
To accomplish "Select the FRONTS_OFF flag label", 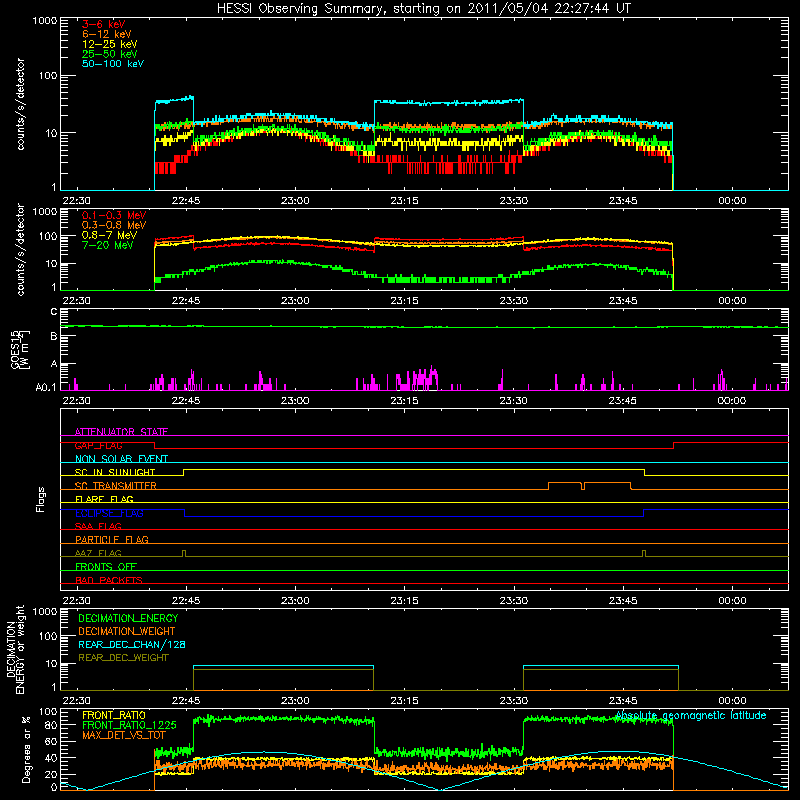I will [106, 566].
